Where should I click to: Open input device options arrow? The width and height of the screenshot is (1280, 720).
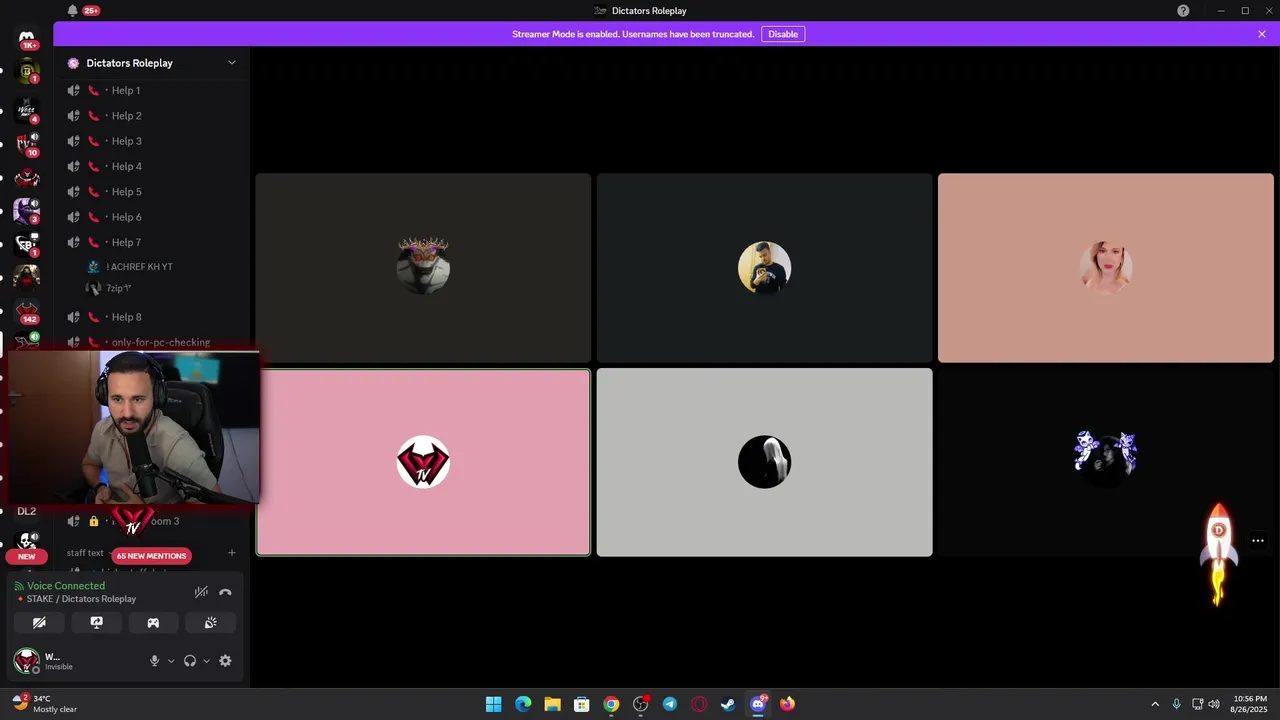coord(171,661)
